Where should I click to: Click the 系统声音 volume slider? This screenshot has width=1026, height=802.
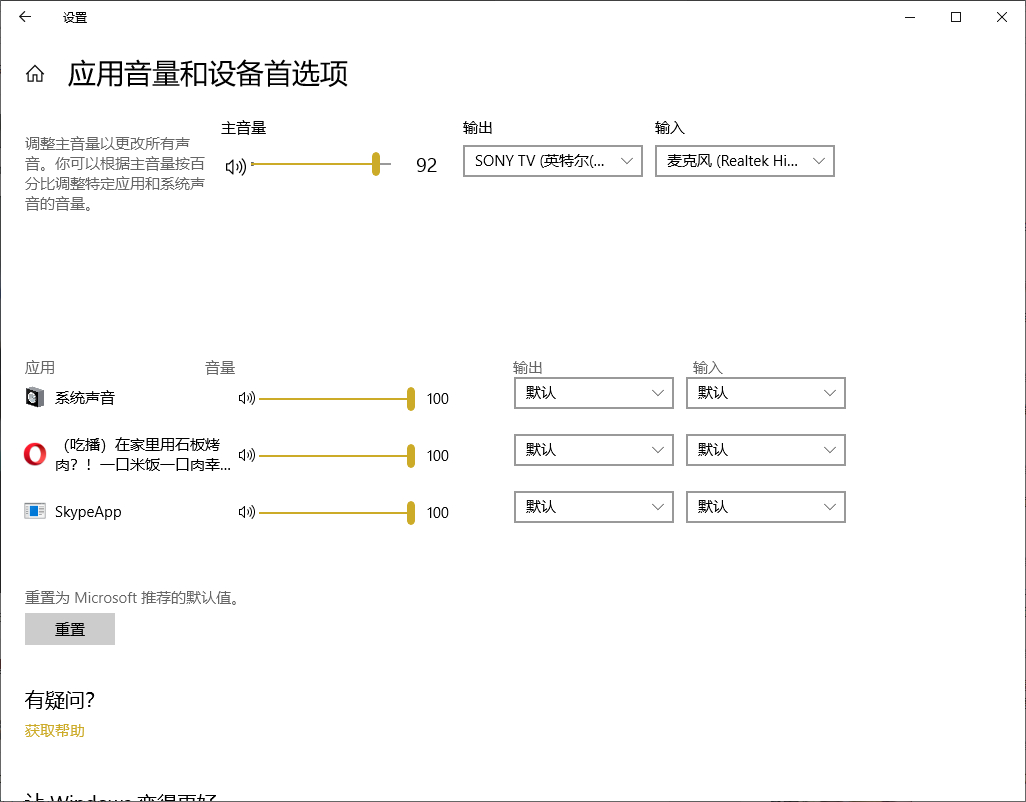[x=337, y=398]
